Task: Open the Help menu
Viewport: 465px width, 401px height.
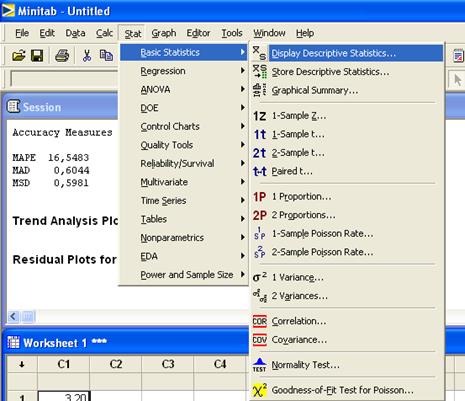Action: coord(305,33)
